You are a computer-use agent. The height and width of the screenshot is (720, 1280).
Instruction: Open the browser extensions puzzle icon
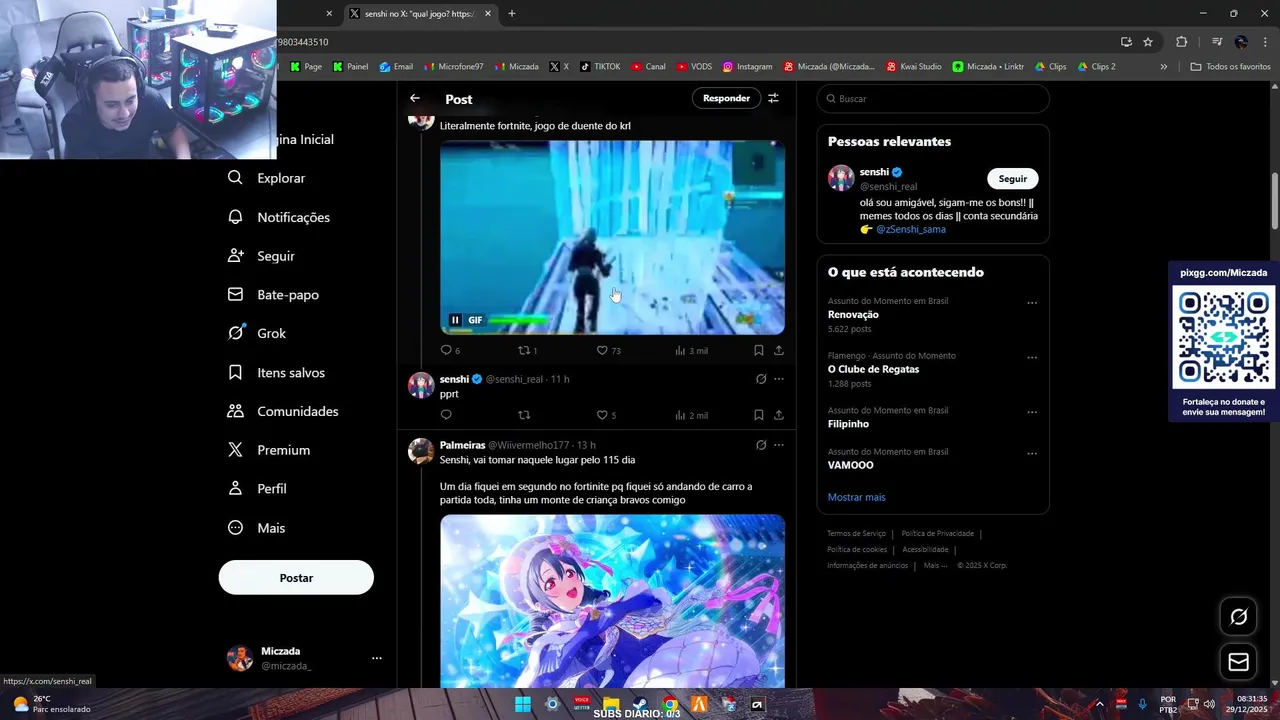1181,42
